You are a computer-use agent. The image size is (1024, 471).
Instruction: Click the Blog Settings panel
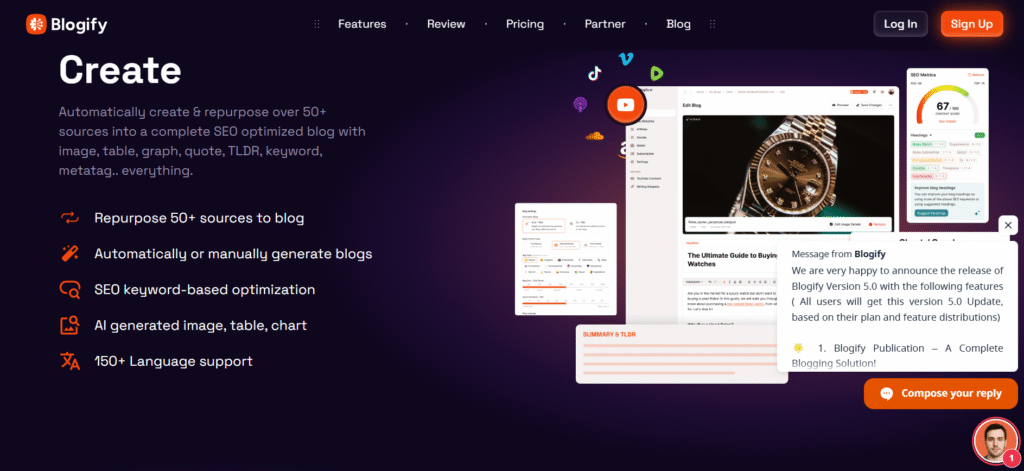click(566, 259)
